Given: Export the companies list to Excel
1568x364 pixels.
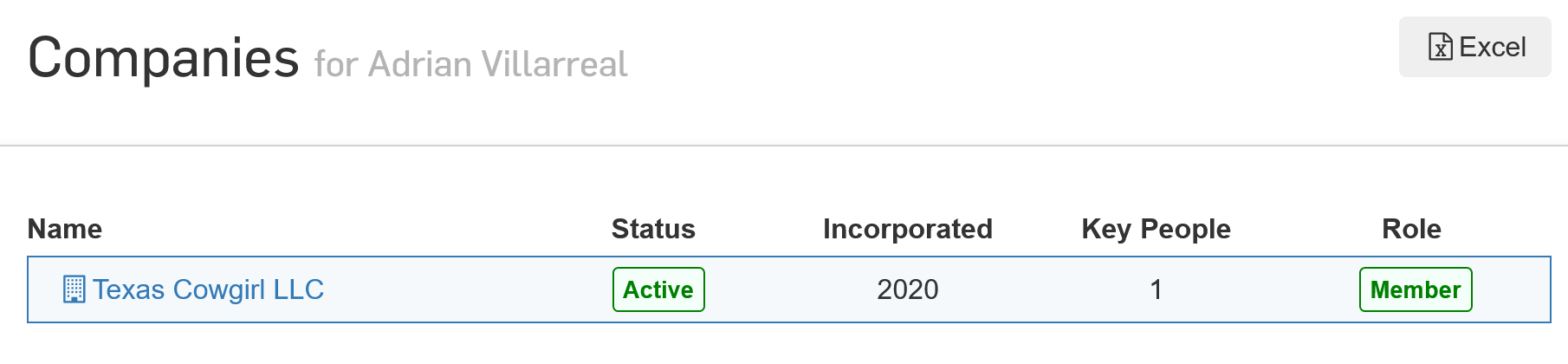Looking at the screenshot, I should pyautogui.click(x=1474, y=47).
